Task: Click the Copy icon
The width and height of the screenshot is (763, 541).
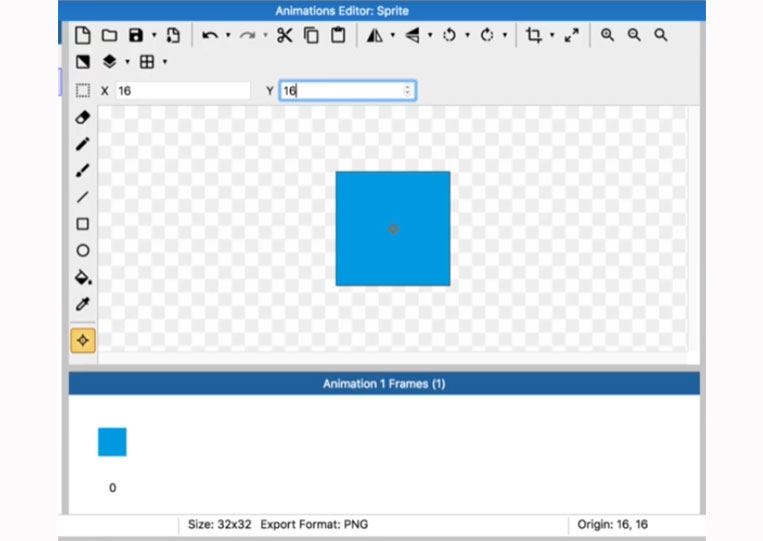Action: point(311,35)
